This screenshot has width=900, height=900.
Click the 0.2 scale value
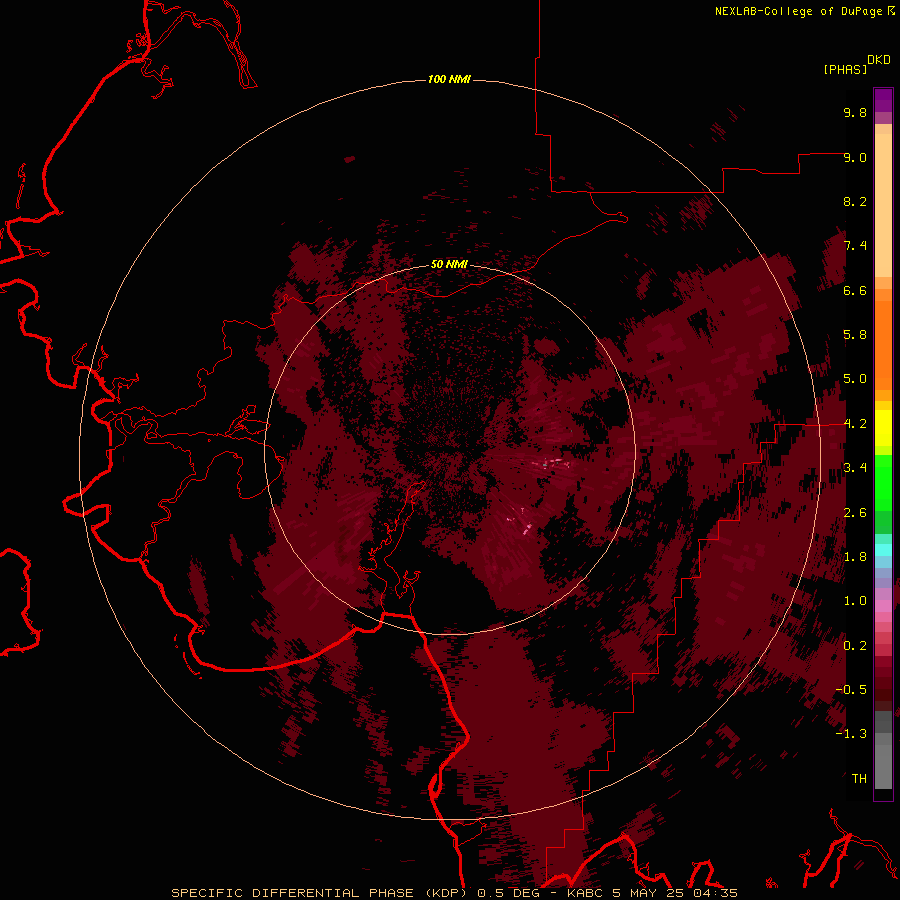coord(855,646)
